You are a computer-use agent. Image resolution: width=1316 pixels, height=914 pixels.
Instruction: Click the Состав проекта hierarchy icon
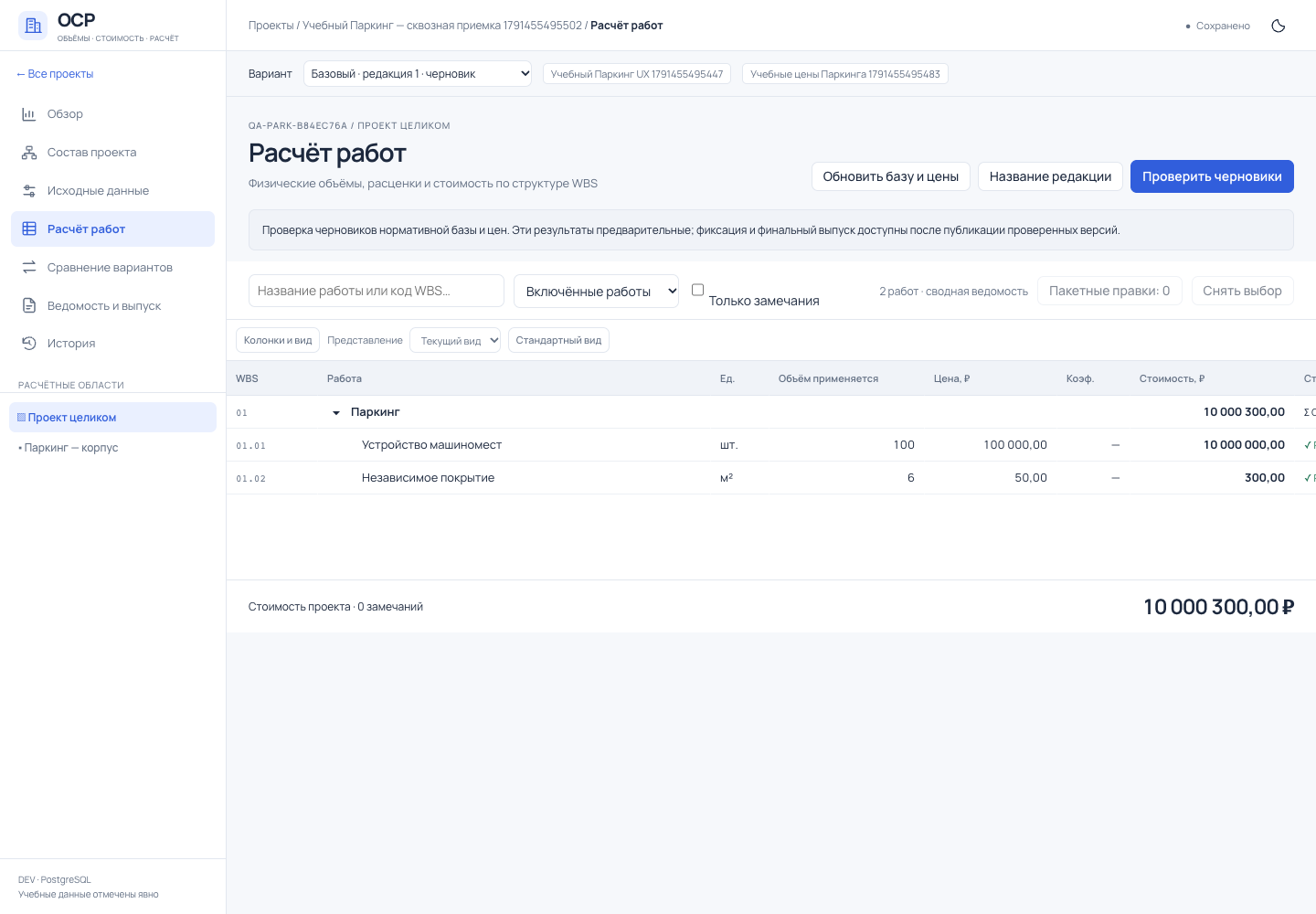click(29, 153)
